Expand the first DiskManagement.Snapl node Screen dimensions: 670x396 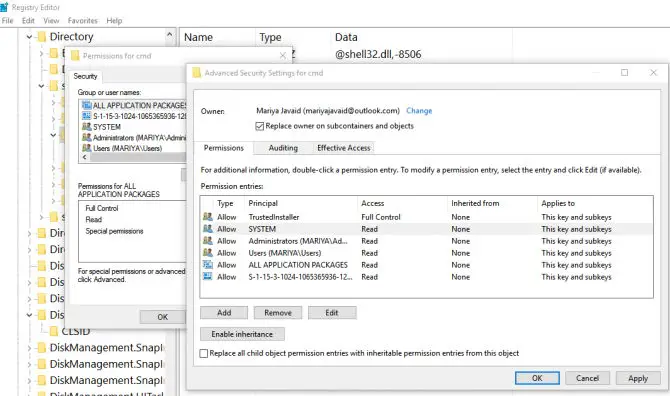click(x=29, y=348)
